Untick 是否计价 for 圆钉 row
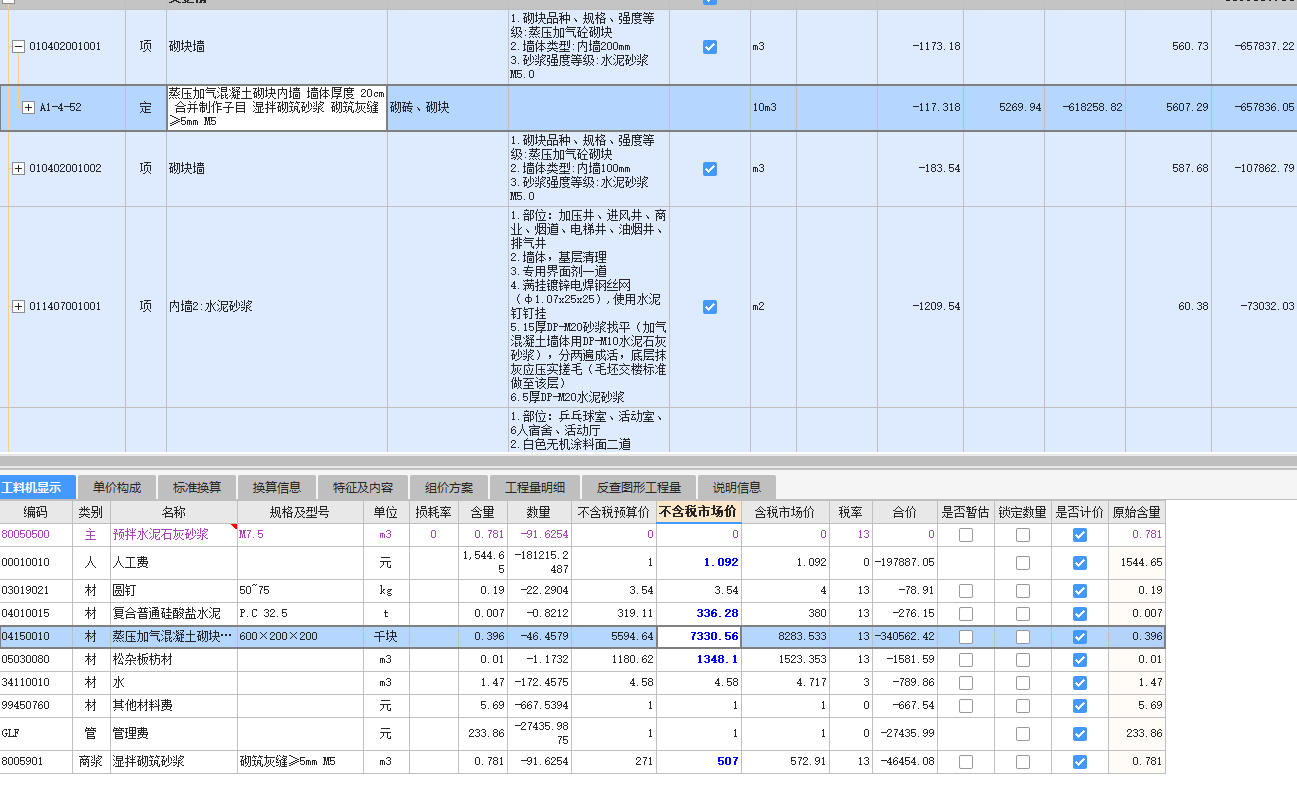This screenshot has height=795, width=1297. point(1080,591)
